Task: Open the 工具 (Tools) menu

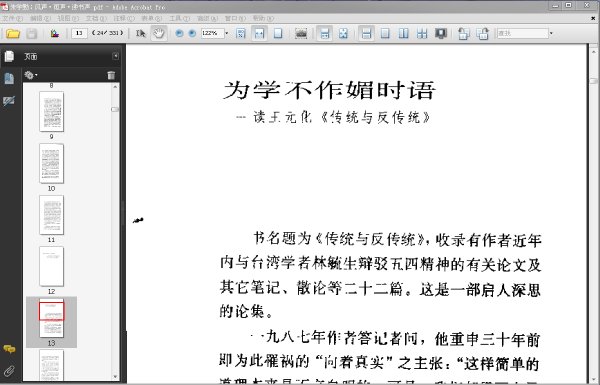Action: pos(179,18)
